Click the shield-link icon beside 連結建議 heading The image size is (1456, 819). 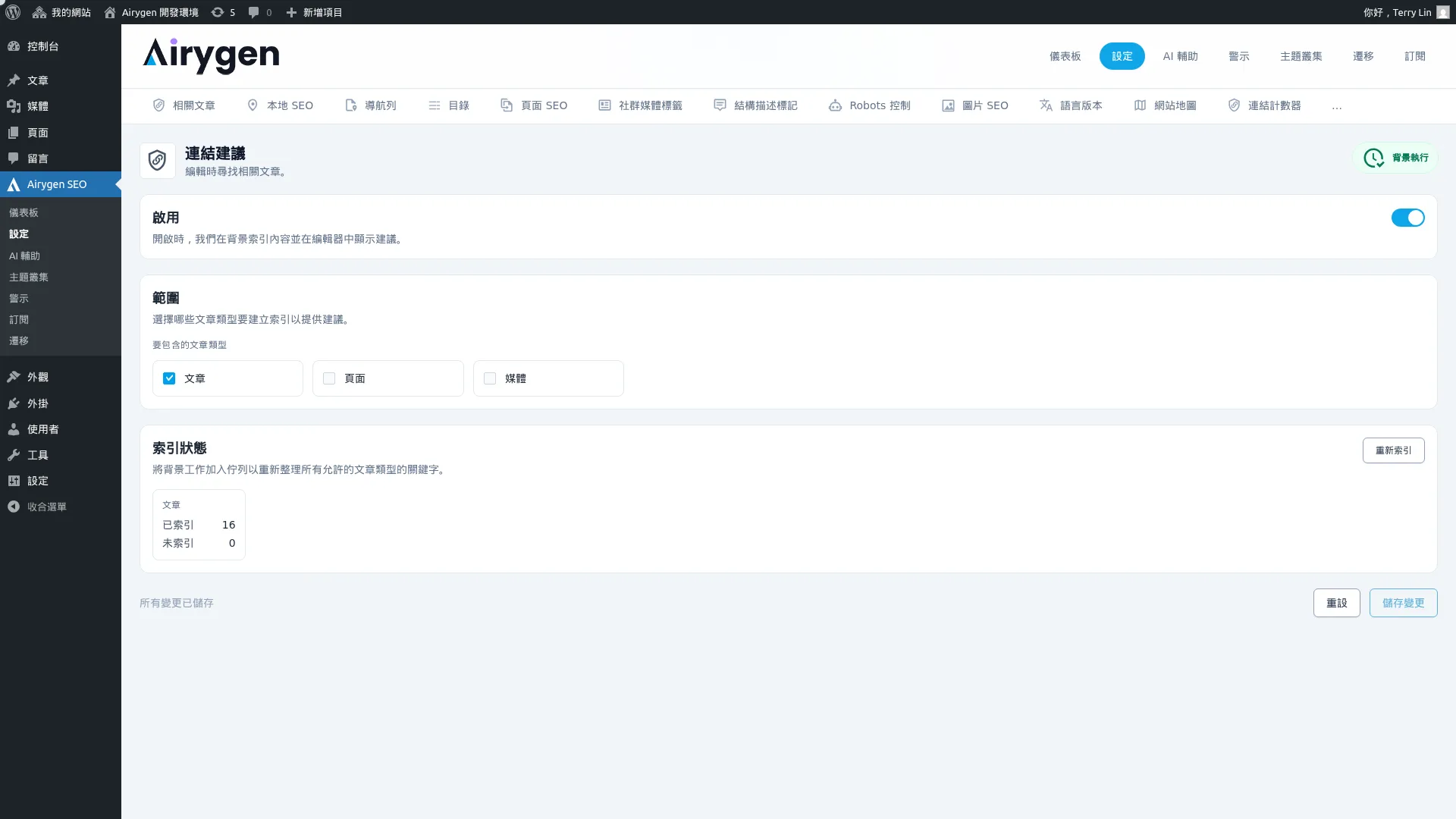pyautogui.click(x=158, y=161)
